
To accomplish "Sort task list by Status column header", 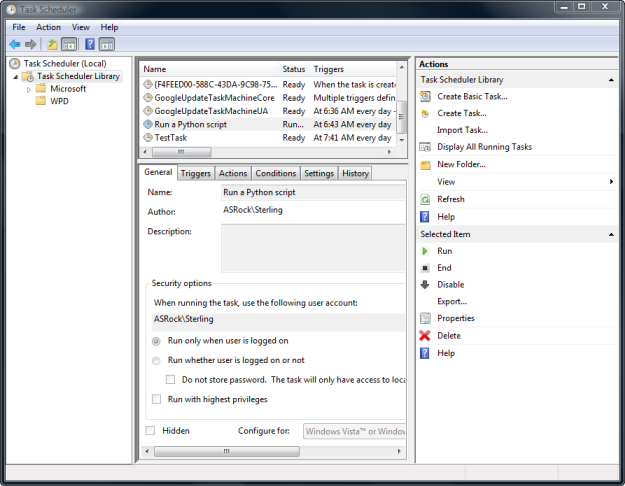I will click(294, 69).
